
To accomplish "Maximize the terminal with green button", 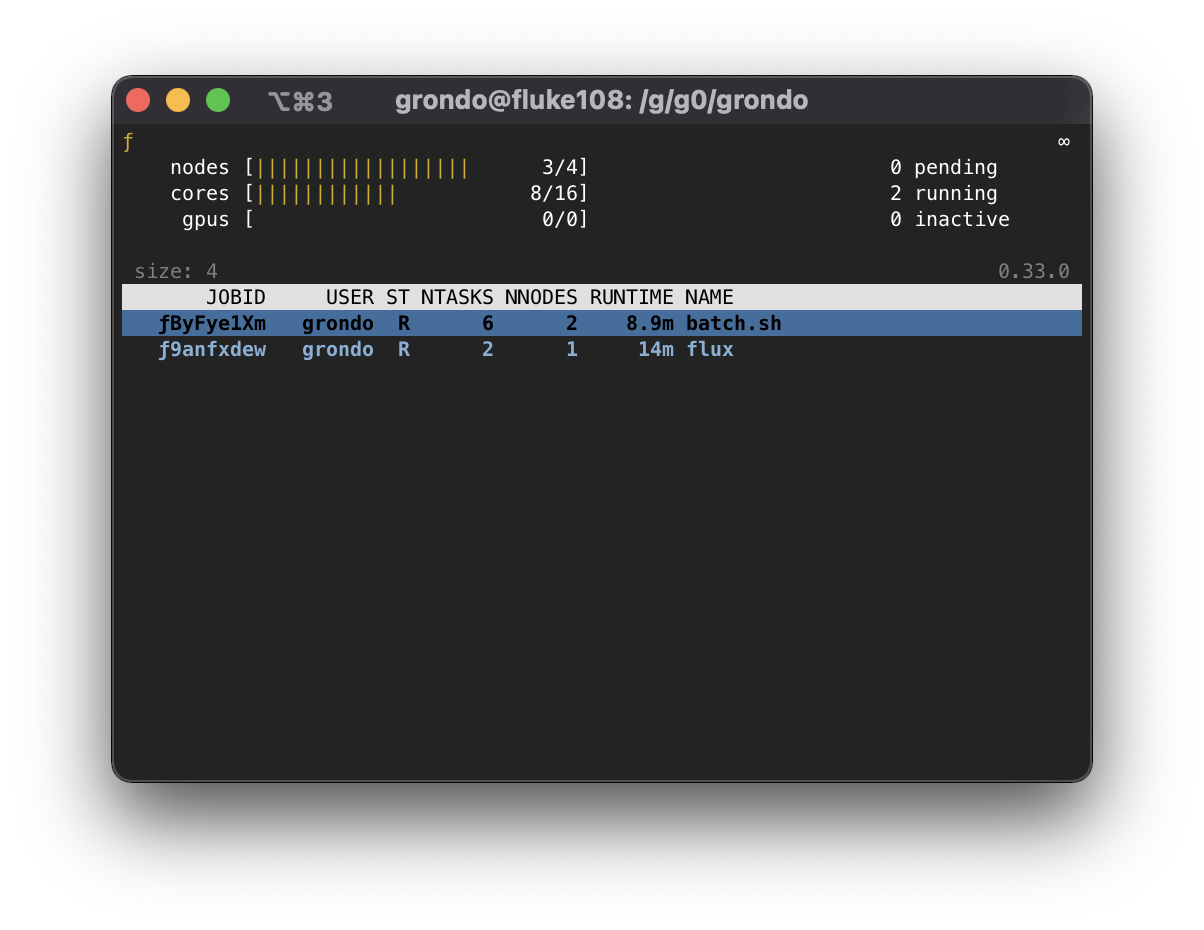I will [218, 100].
